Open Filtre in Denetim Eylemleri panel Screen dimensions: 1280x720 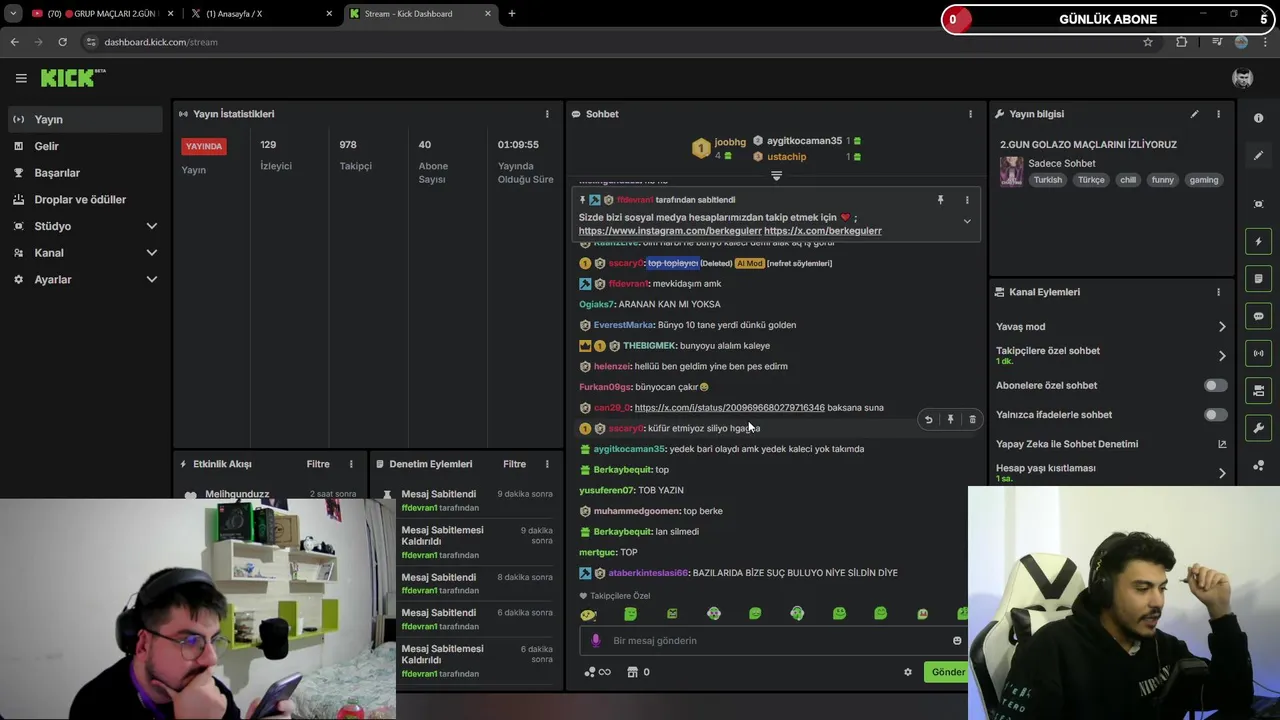click(x=514, y=464)
